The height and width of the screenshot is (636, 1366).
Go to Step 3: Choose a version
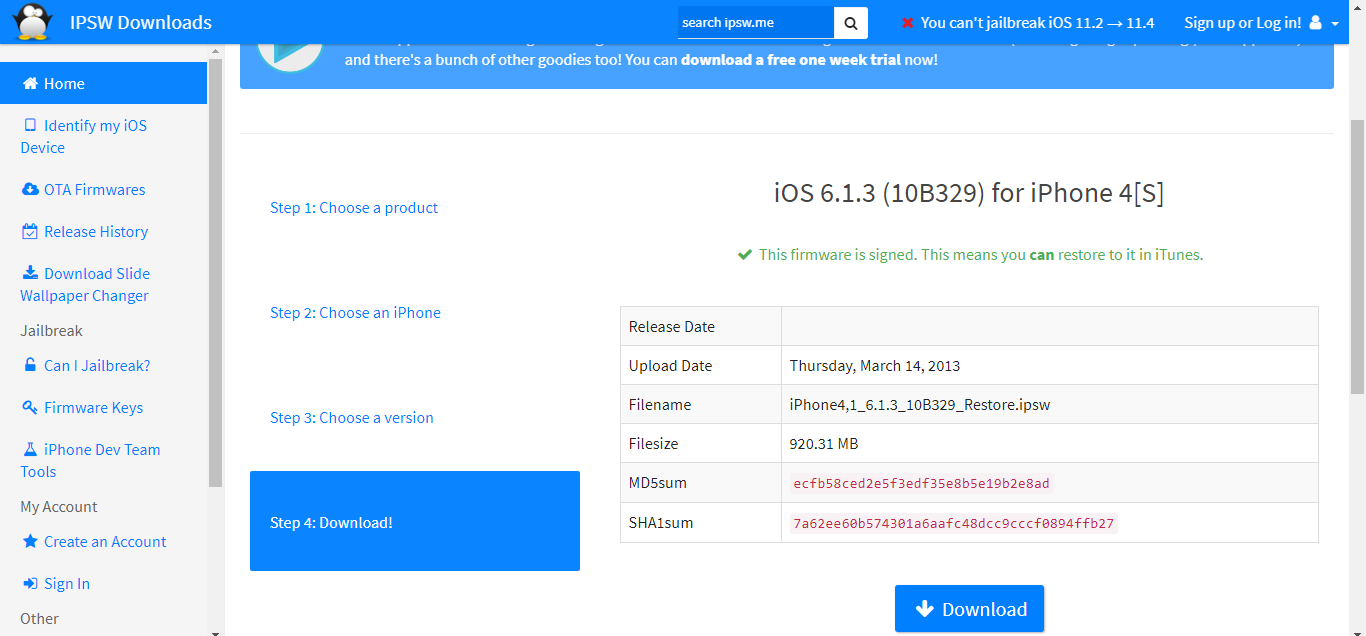coord(352,418)
